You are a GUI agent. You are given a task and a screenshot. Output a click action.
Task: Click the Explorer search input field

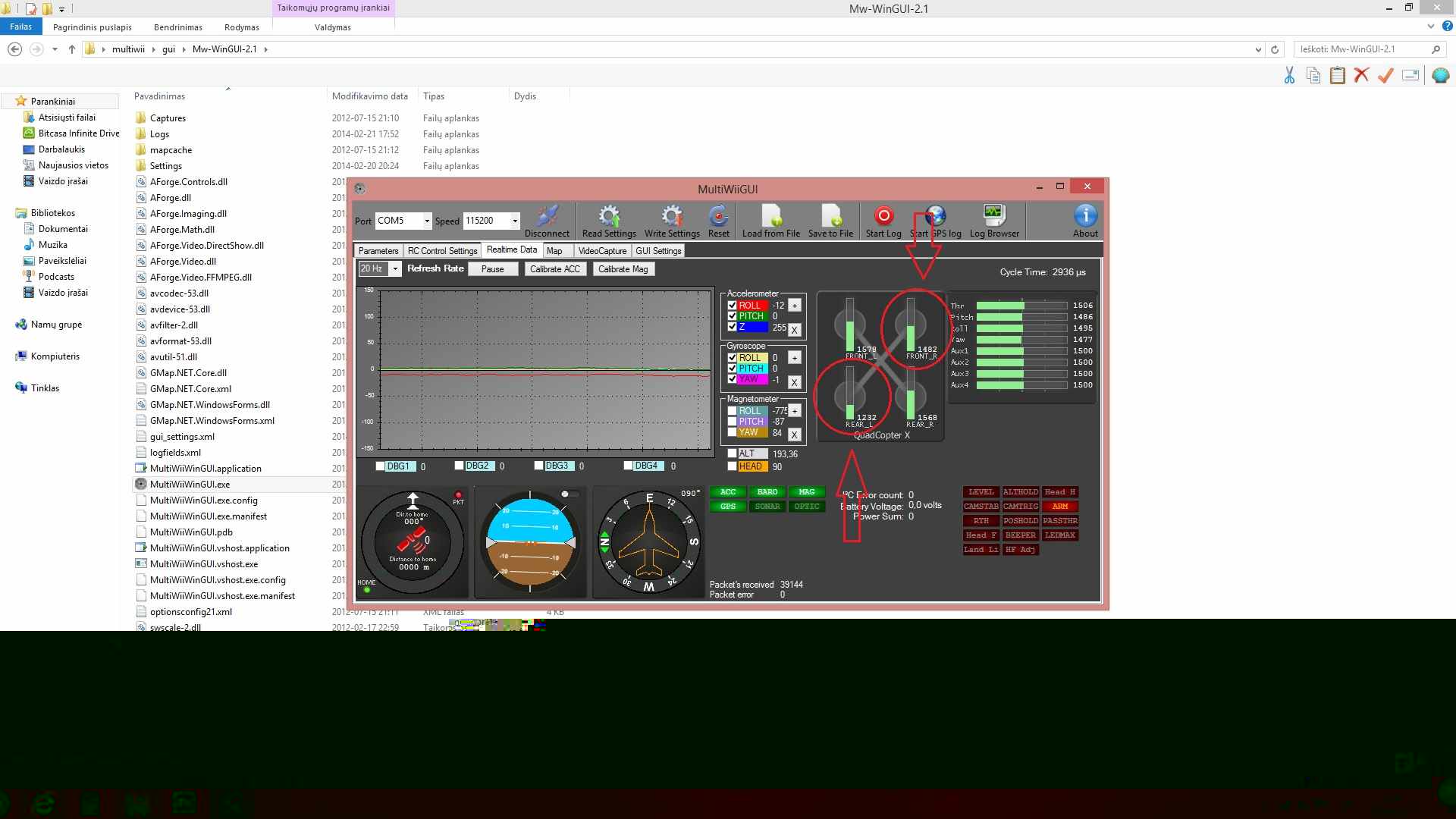coord(1357,49)
